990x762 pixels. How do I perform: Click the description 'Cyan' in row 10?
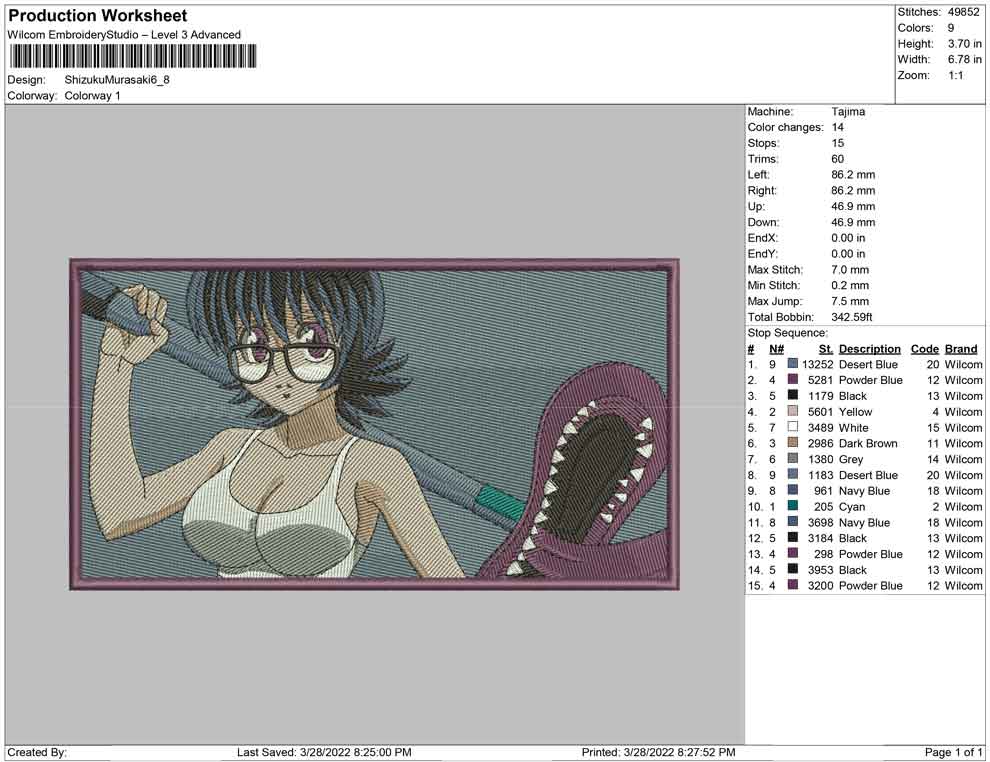coord(852,506)
